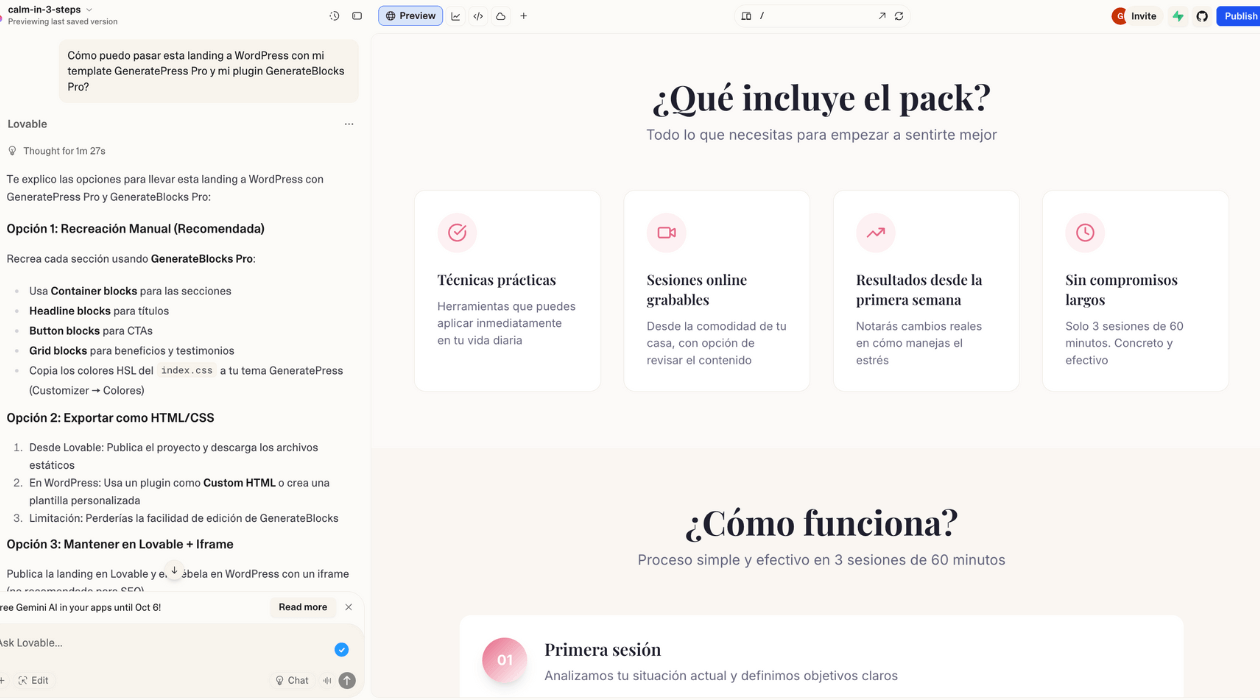The height and width of the screenshot is (700, 1260).
Task: Click the GitHub icon near Publish
Action: click(x=1202, y=15)
